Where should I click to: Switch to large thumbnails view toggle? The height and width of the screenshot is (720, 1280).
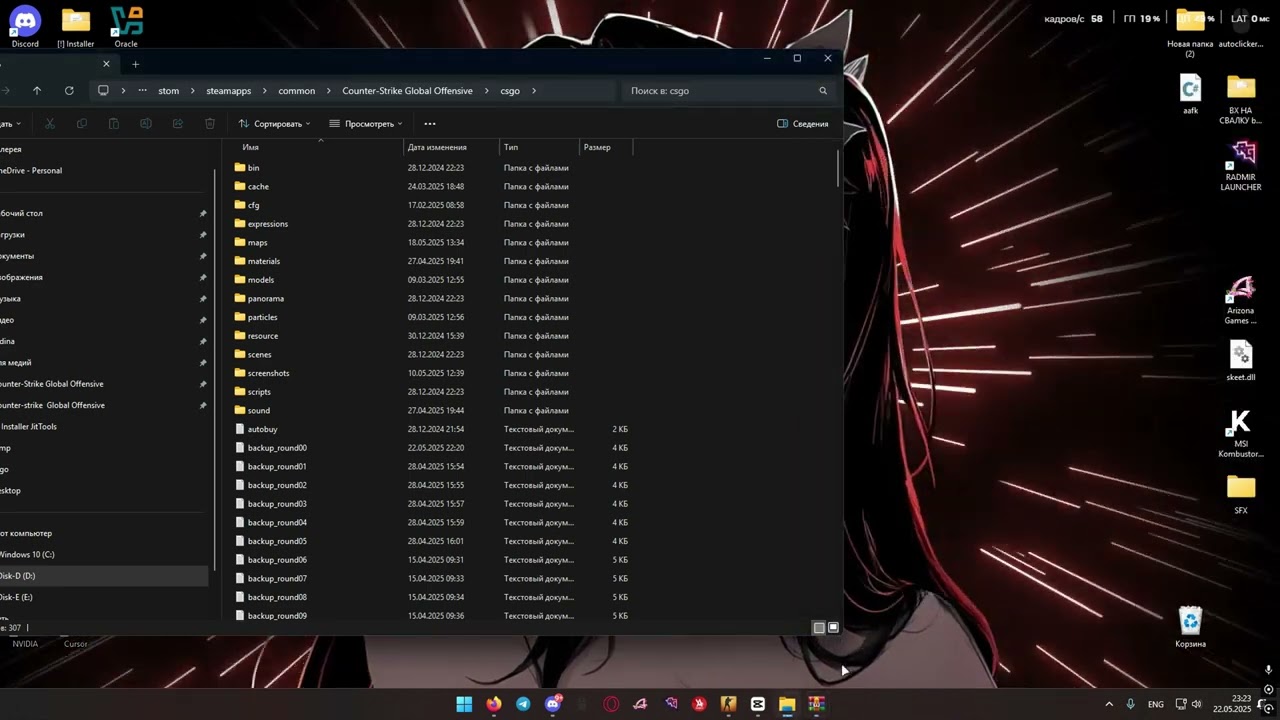pyautogui.click(x=833, y=628)
